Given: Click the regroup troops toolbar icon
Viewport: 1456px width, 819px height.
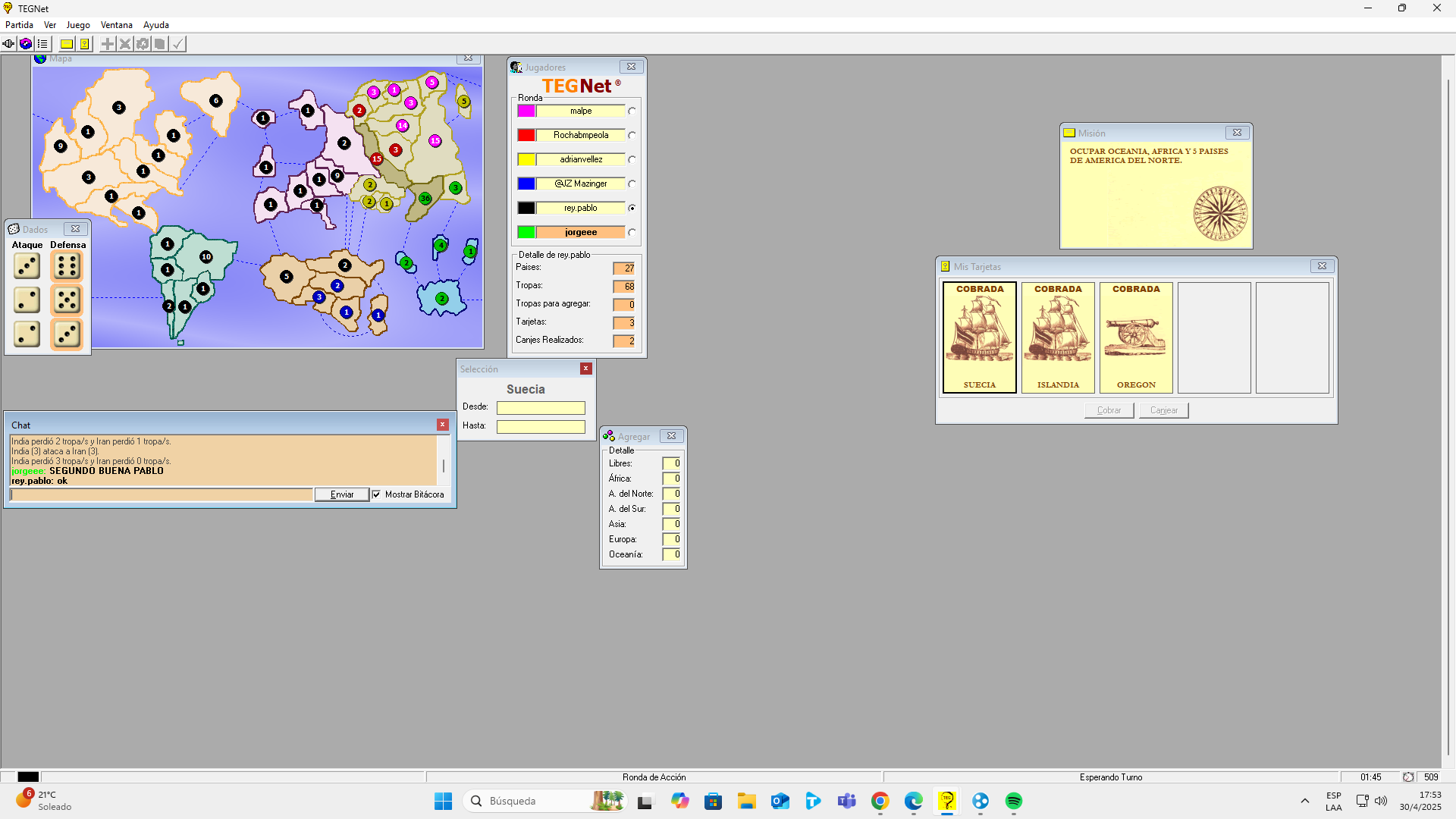Looking at the screenshot, I should tap(143, 44).
